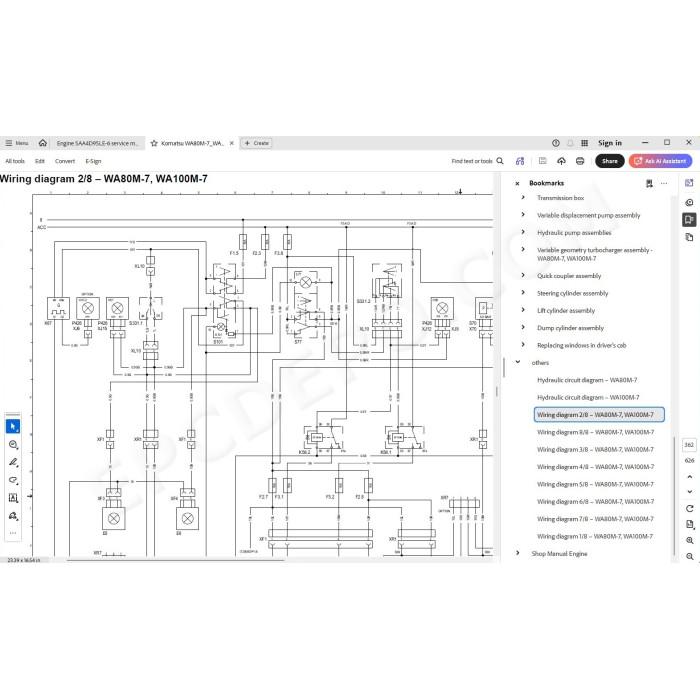700x700 pixels.
Task: Select the text box tool
Action: 13,498
